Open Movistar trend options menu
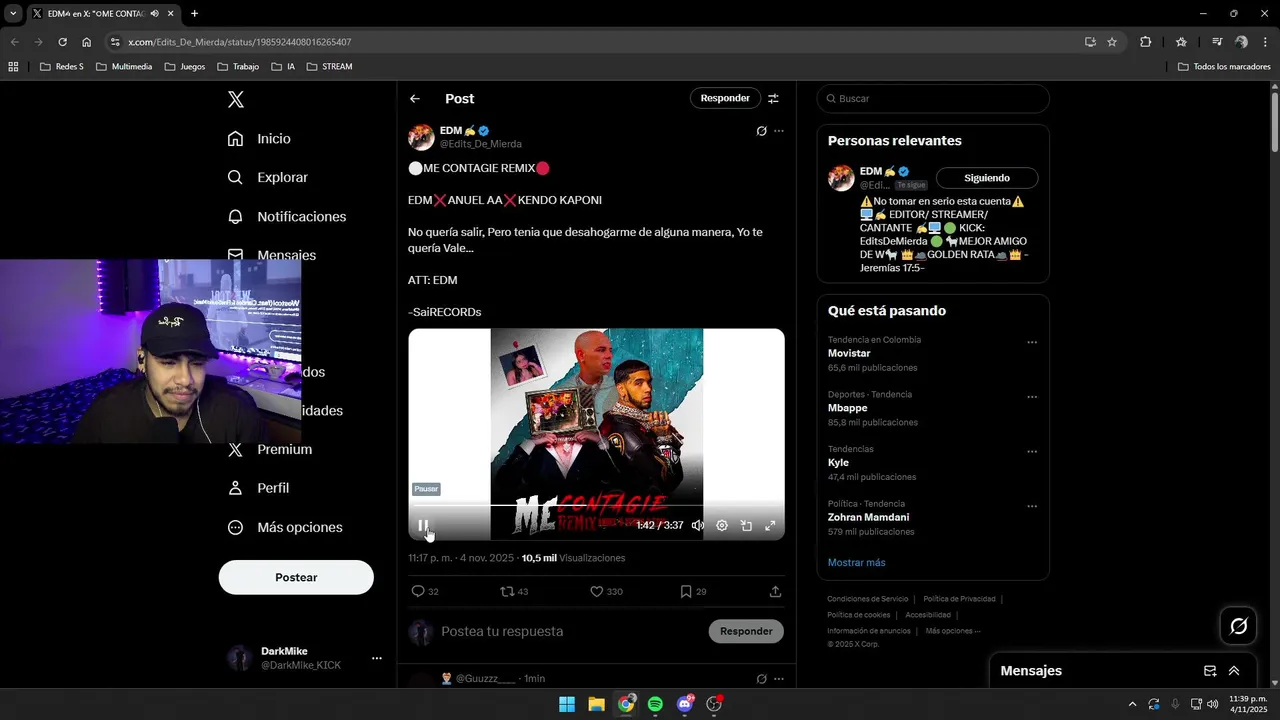This screenshot has width=1280, height=720. (1032, 342)
